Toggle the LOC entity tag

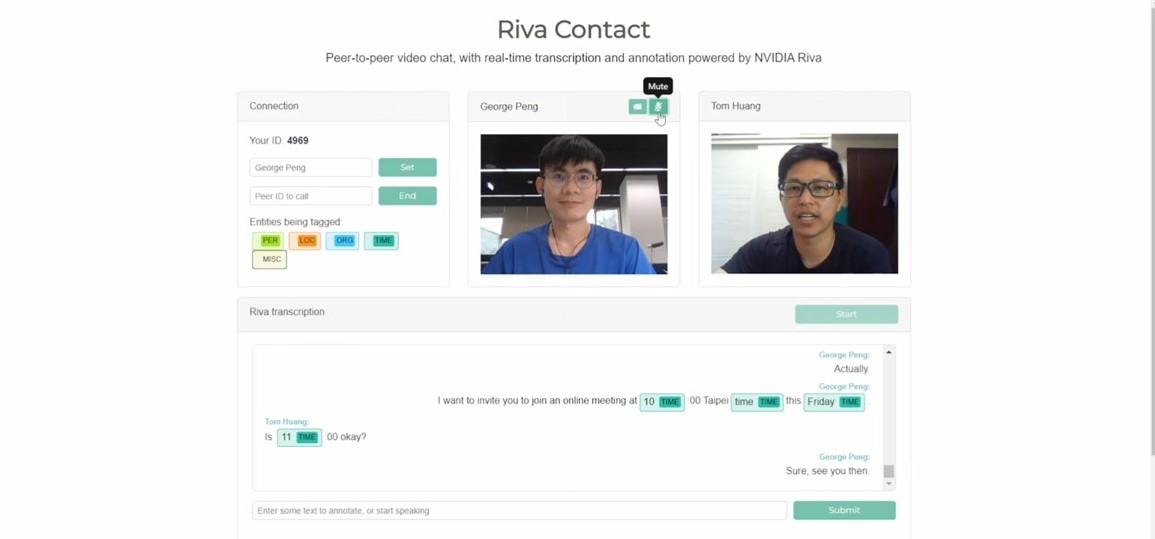click(x=305, y=241)
